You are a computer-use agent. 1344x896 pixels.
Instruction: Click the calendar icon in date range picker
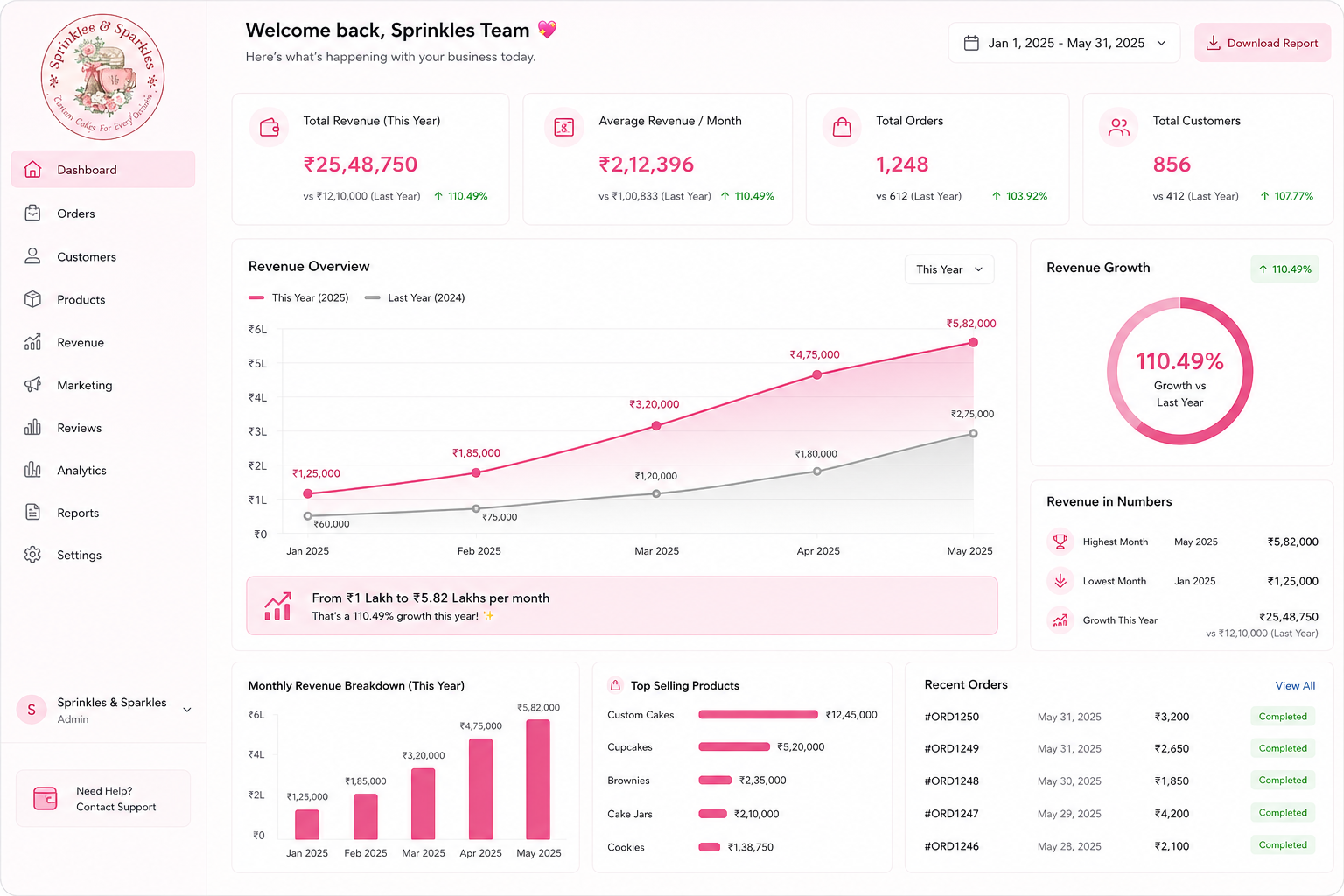[971, 43]
